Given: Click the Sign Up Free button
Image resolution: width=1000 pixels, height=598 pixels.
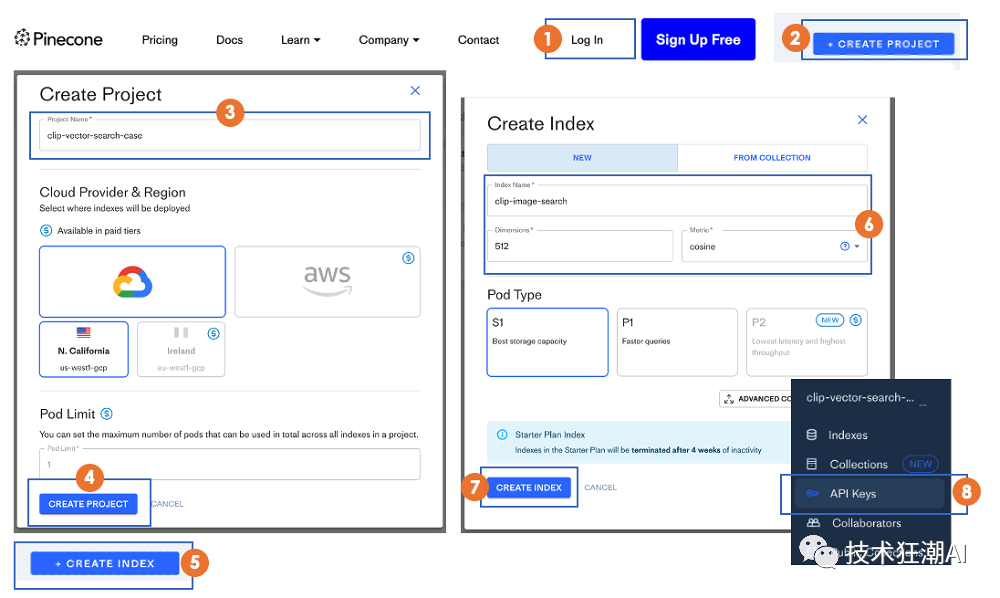Looking at the screenshot, I should click(698, 40).
